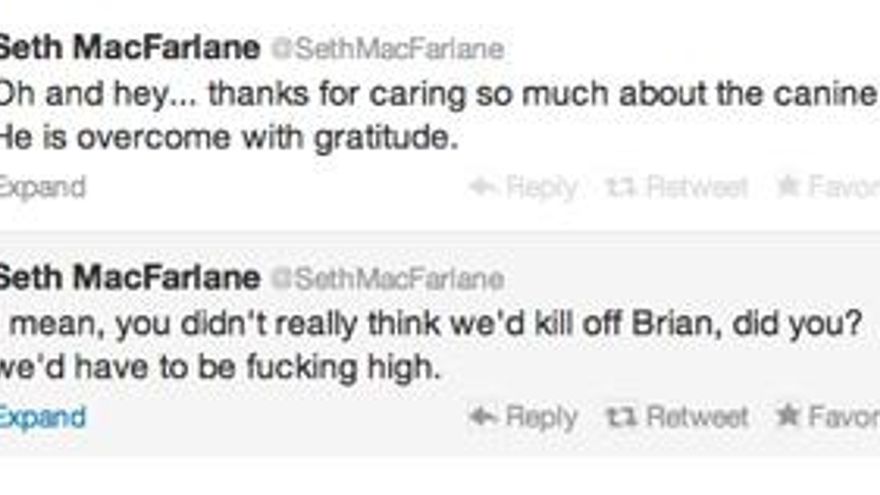
Task: Open Seth MacFarlane's name on the first tweet
Action: point(128,48)
